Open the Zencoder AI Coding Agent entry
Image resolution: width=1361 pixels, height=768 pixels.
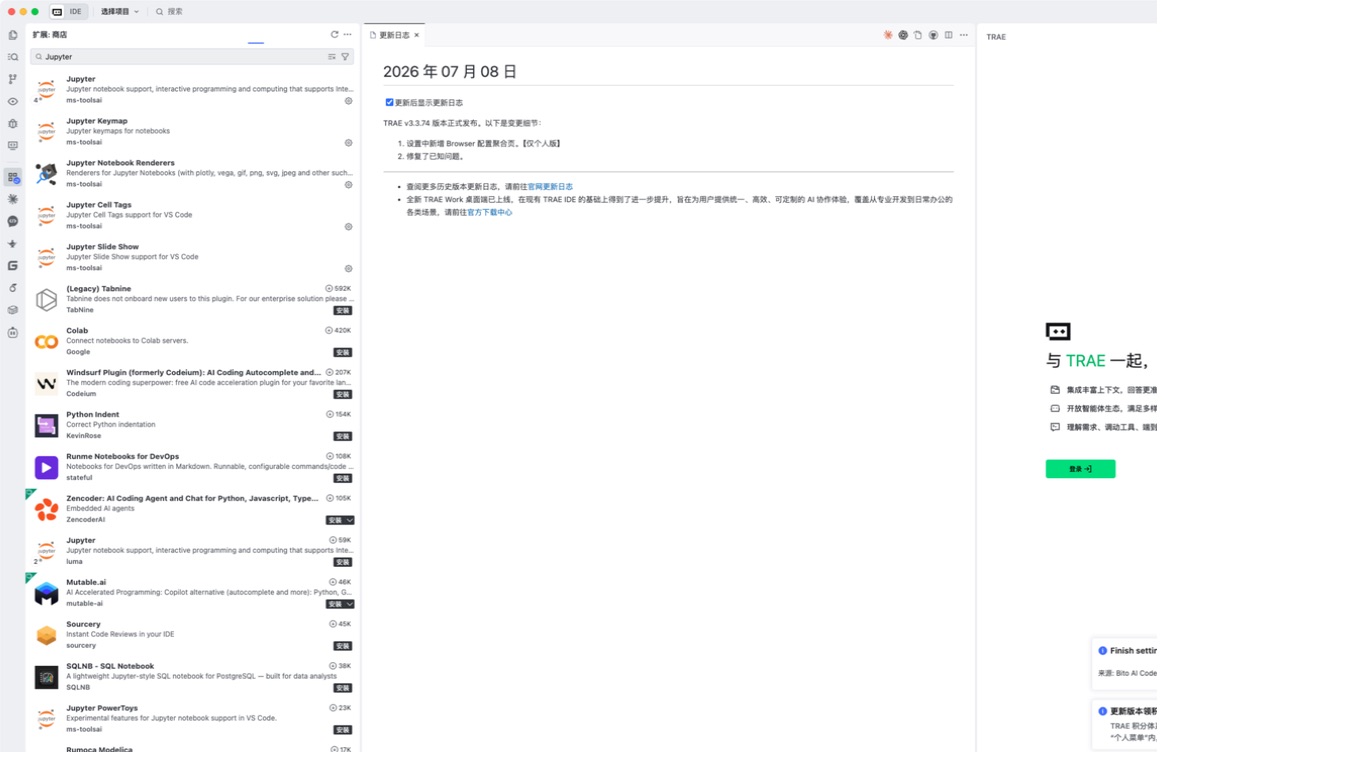click(193, 509)
